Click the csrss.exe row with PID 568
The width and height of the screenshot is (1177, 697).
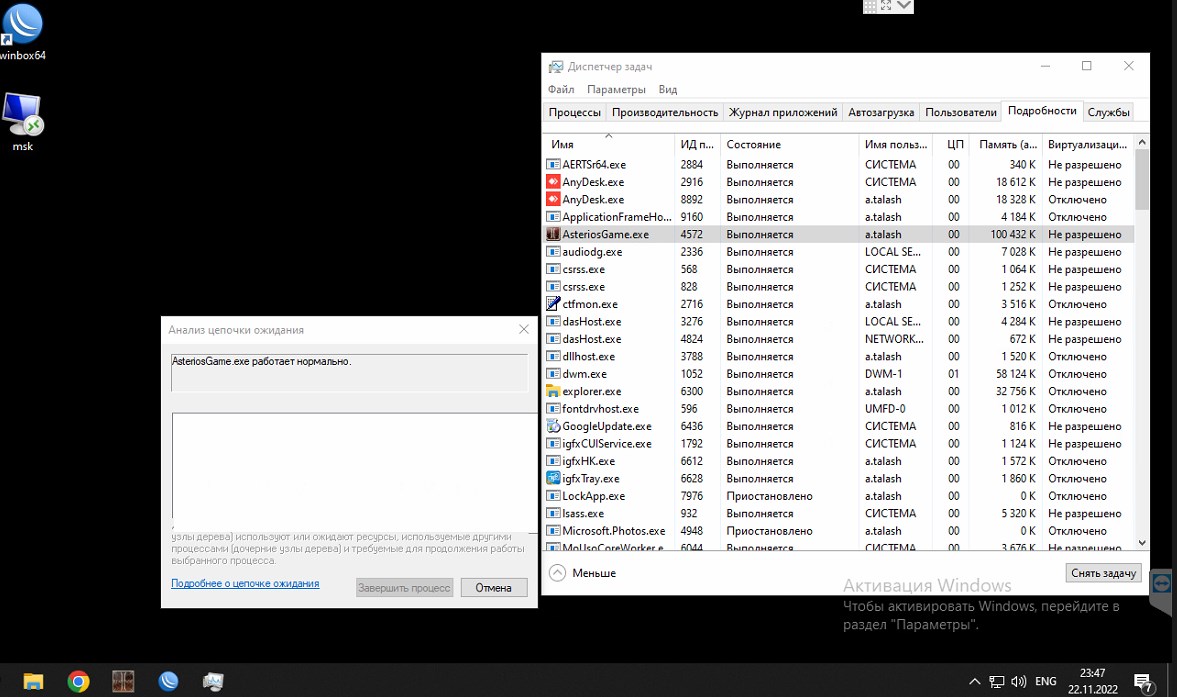pos(838,269)
